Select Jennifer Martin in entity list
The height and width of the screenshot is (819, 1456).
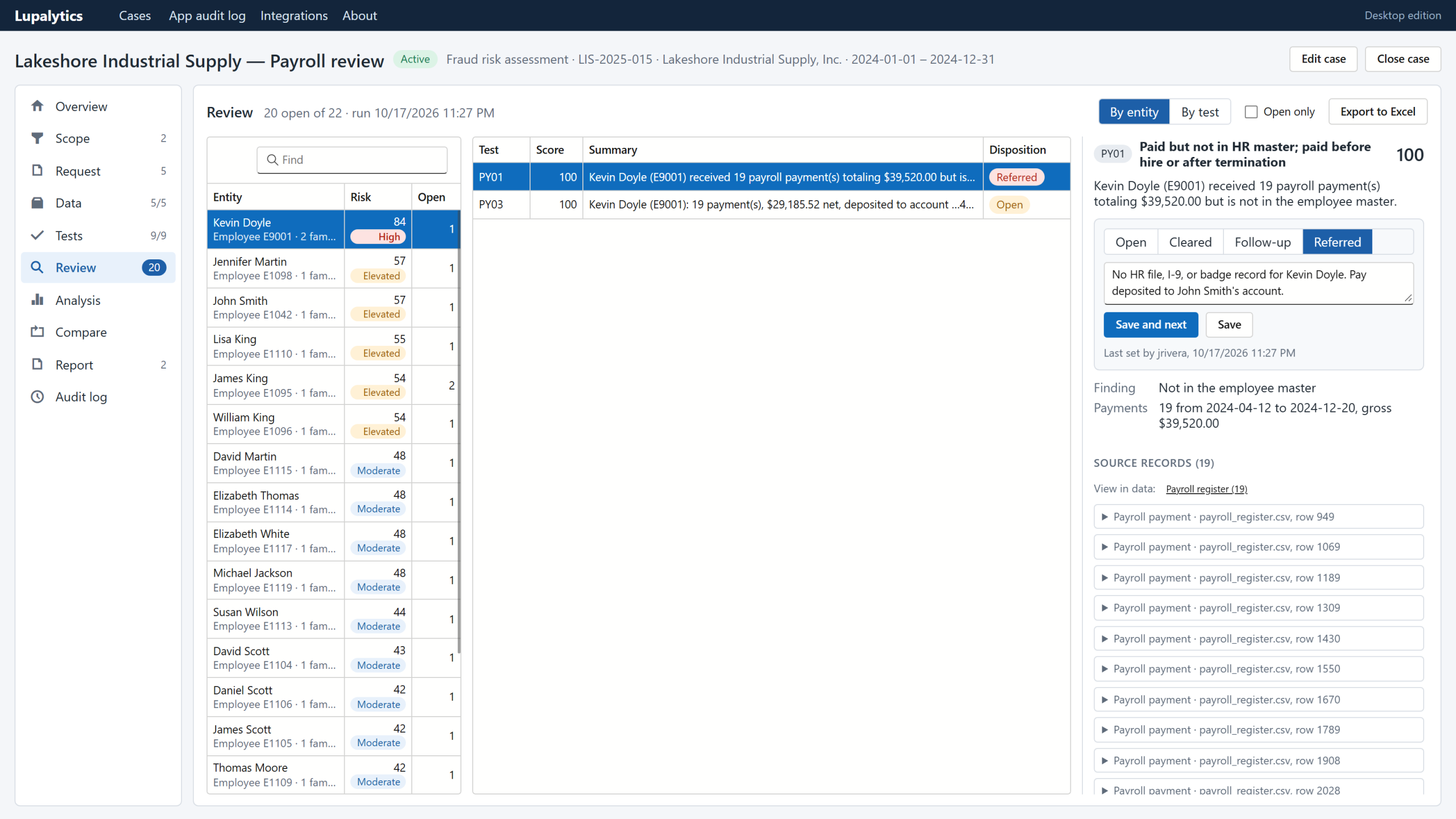[333, 268]
